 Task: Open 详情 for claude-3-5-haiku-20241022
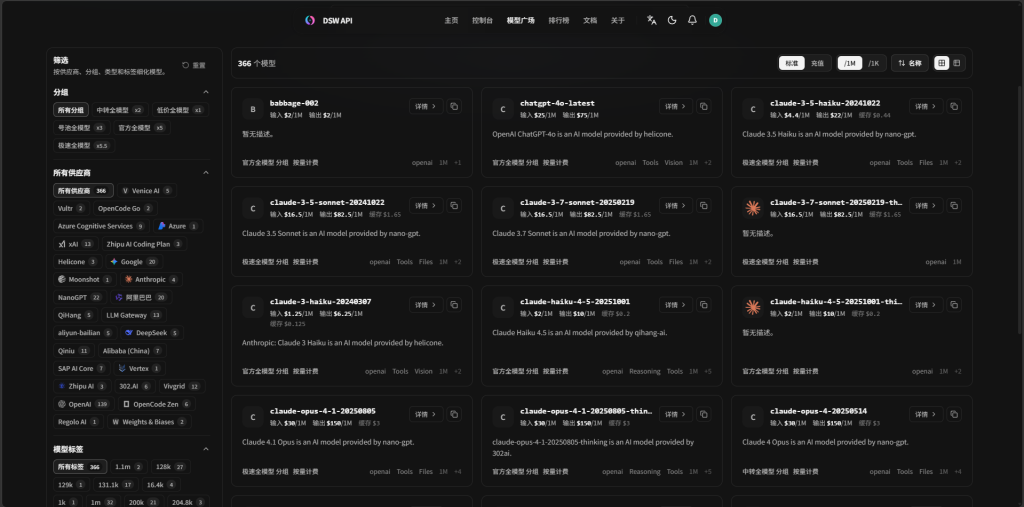pyautogui.click(x=926, y=106)
